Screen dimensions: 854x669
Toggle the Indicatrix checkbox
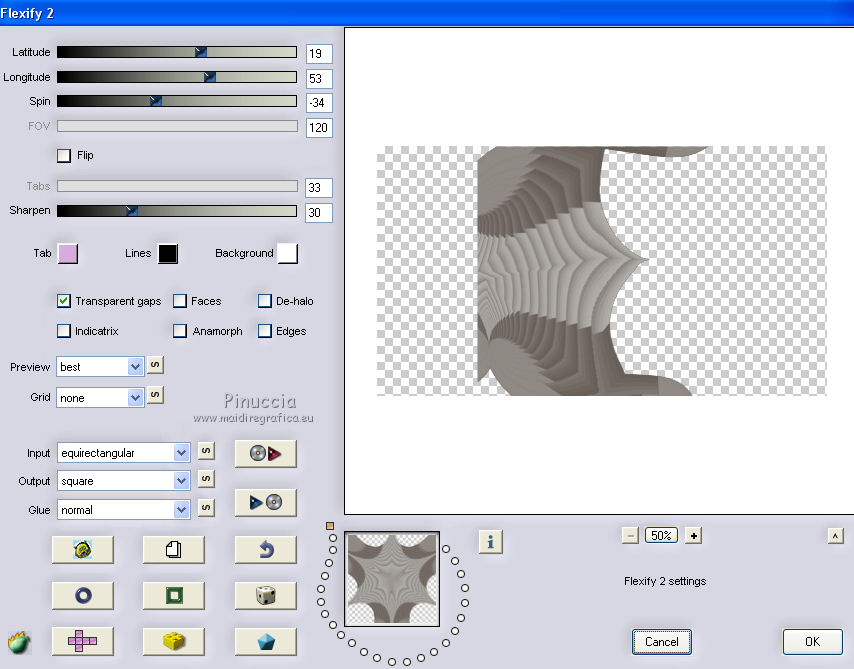64,331
